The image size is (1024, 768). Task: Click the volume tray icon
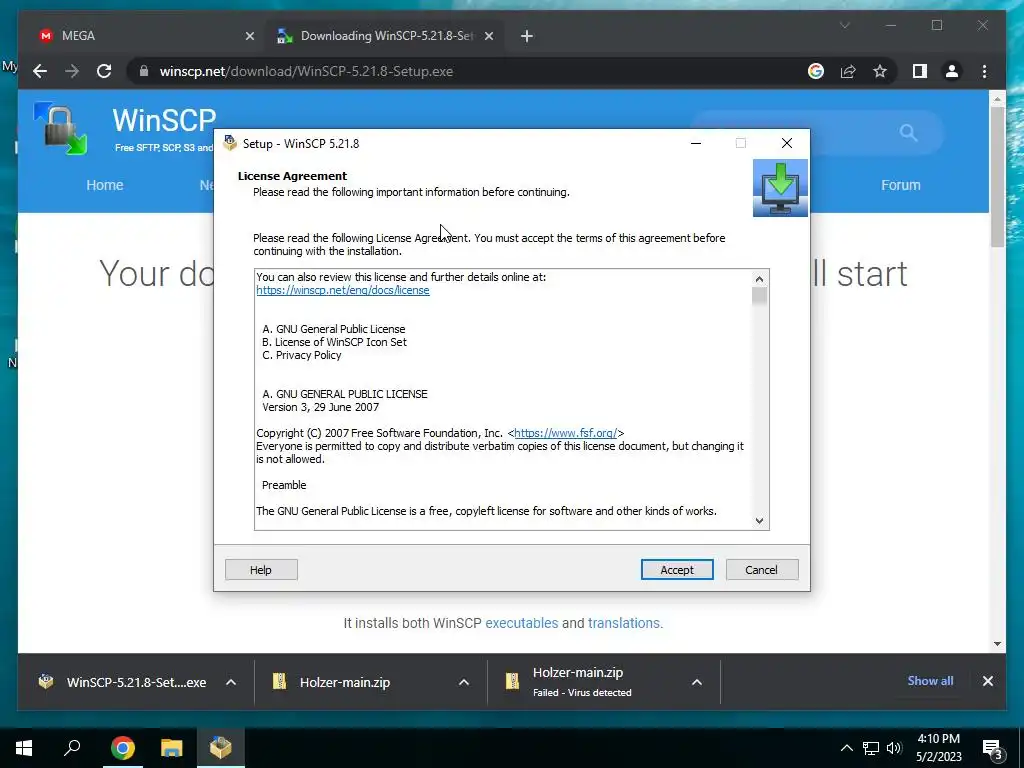tap(894, 748)
